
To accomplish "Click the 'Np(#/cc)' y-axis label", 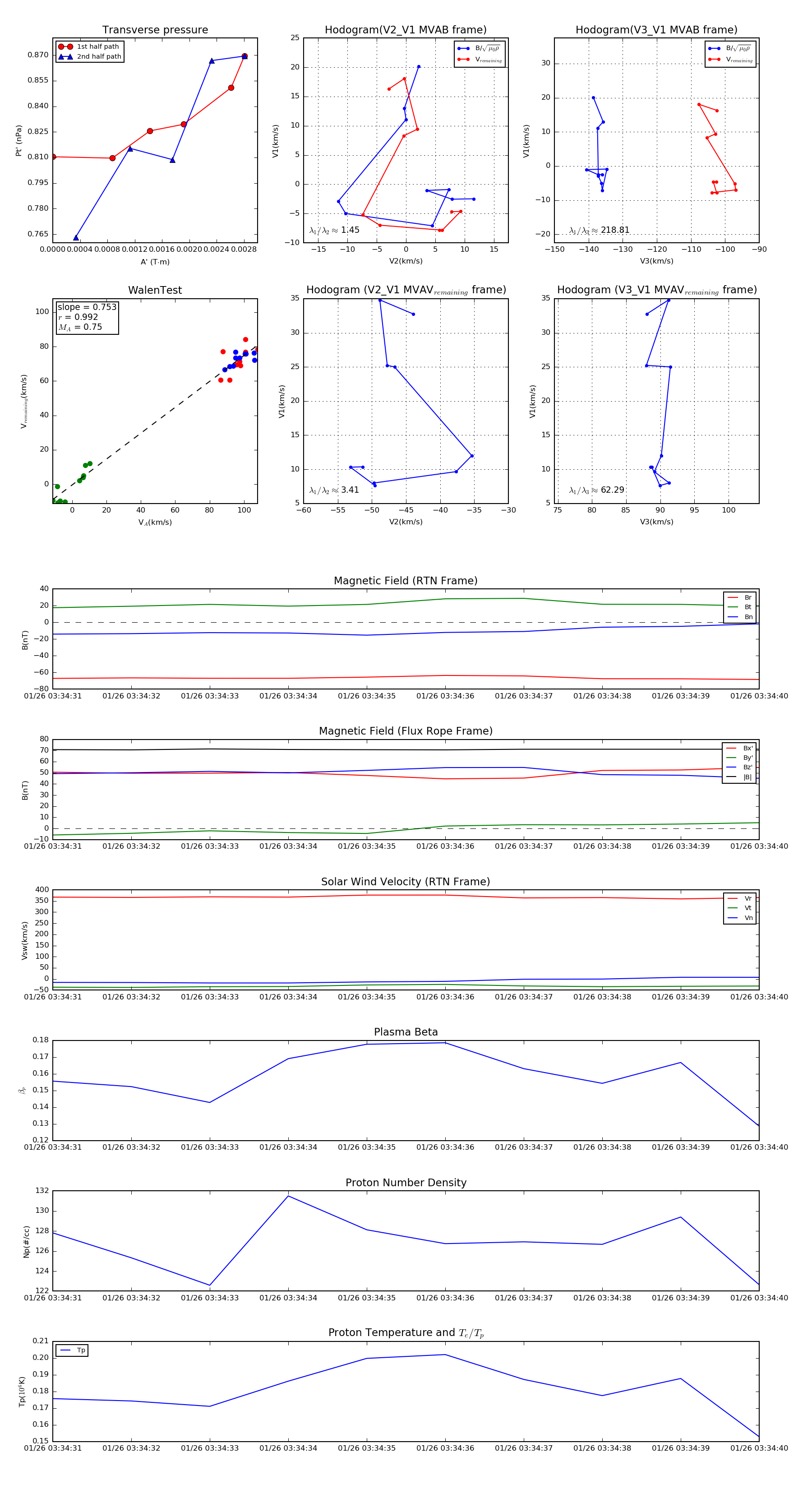I will click(x=26, y=1241).
